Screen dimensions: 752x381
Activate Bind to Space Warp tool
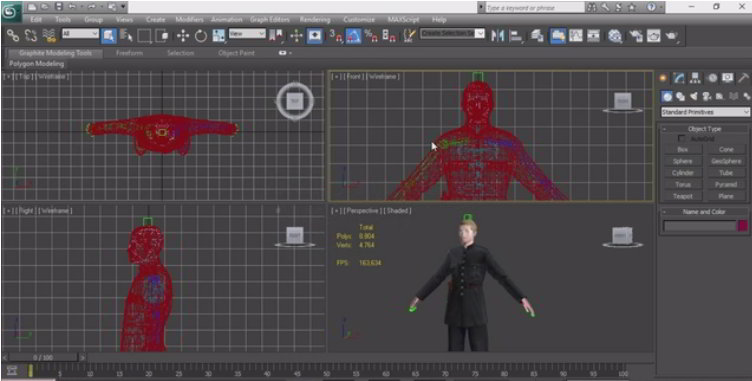49,36
